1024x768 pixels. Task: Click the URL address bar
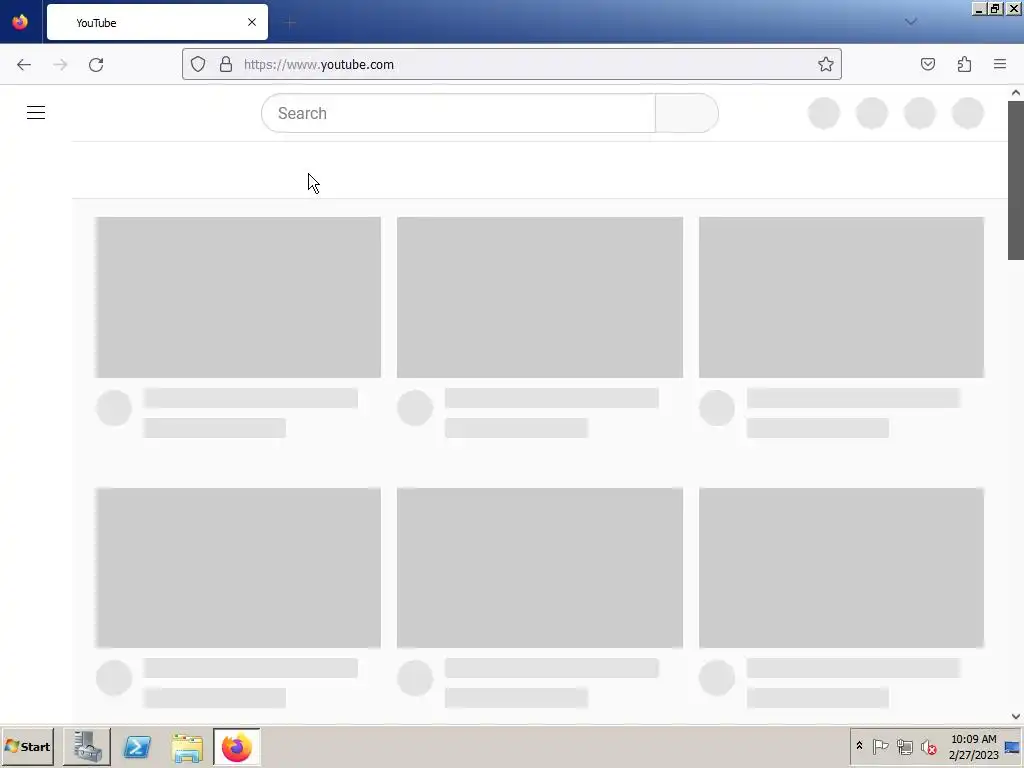(511, 64)
